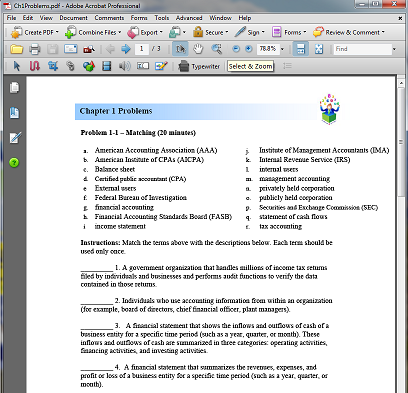The height and width of the screenshot is (393, 408).
Task: Toggle full page fit view
Action: coord(319,49)
